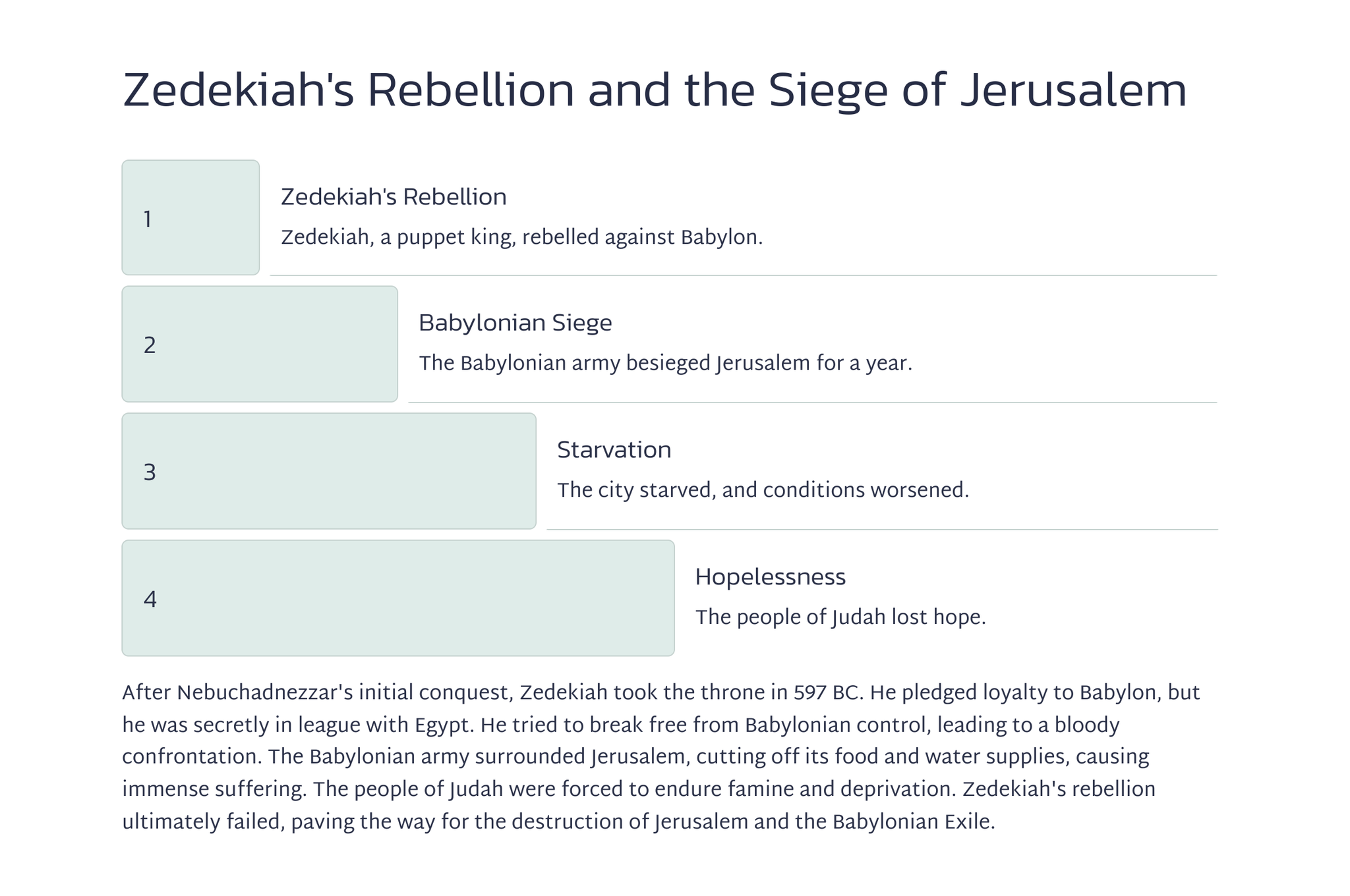Click the divider line beneath step 1
The image size is (1350, 896).
tap(743, 275)
